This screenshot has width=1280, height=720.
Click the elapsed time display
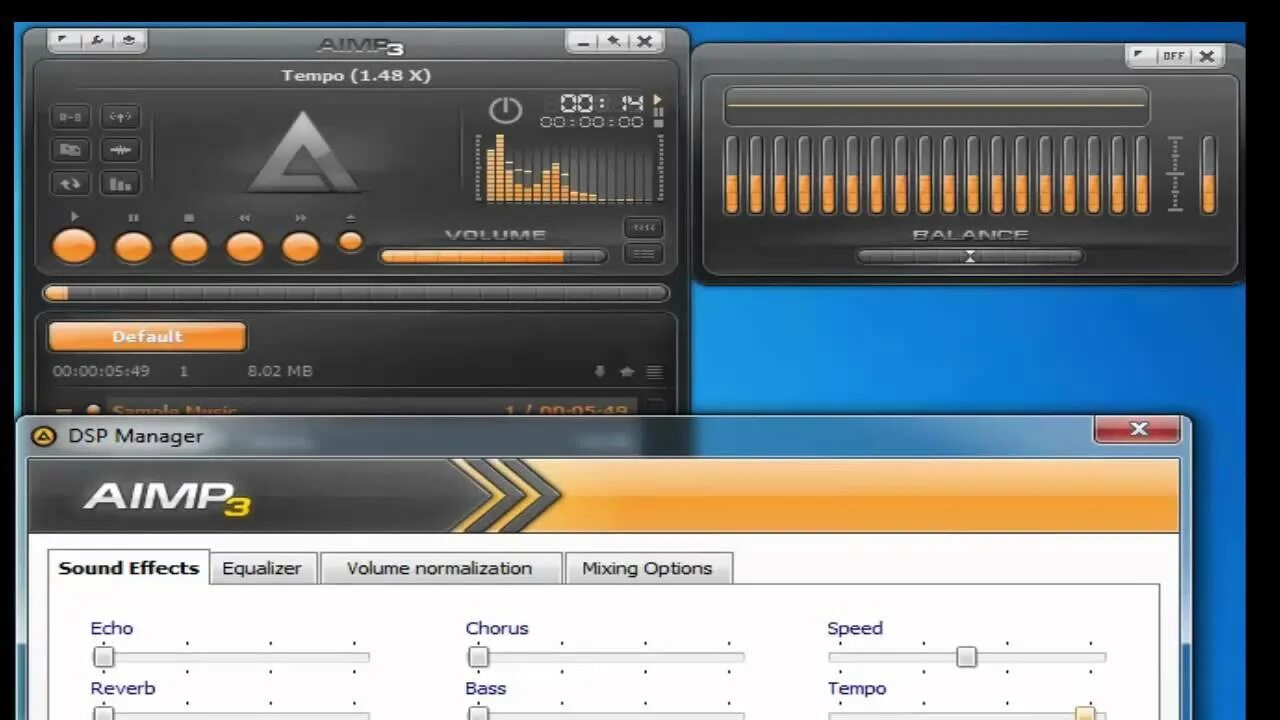(600, 103)
